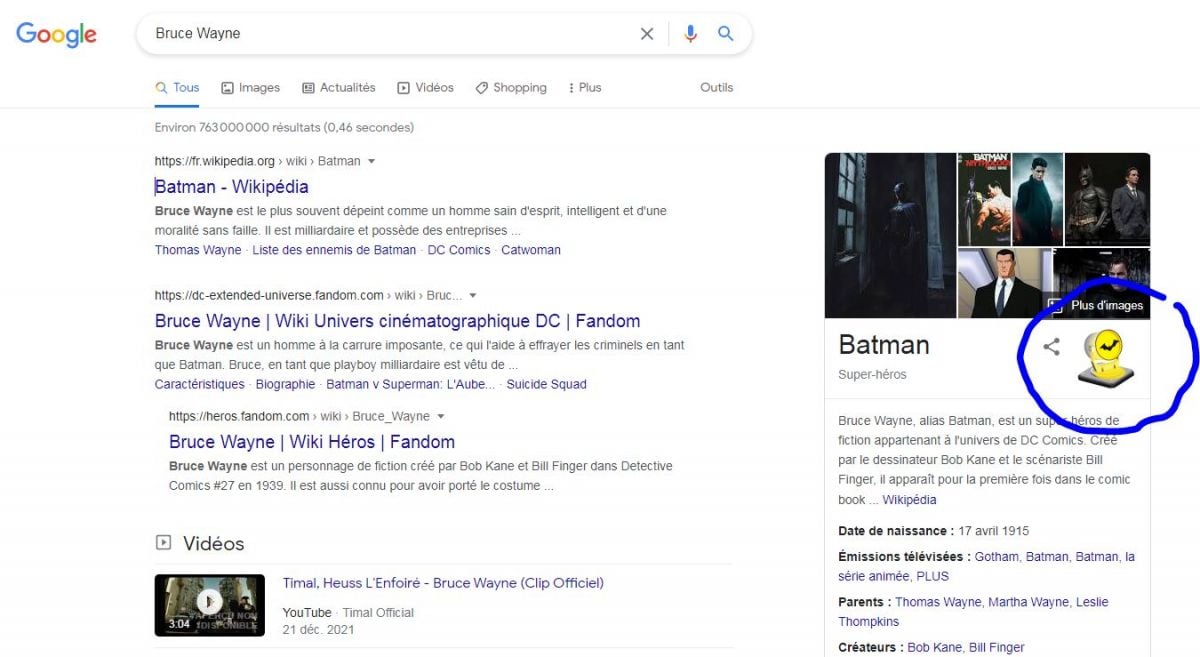This screenshot has height=657, width=1200.
Task: Open Bruce Wayne Wiki Héros Fandom result
Action: coord(312,442)
